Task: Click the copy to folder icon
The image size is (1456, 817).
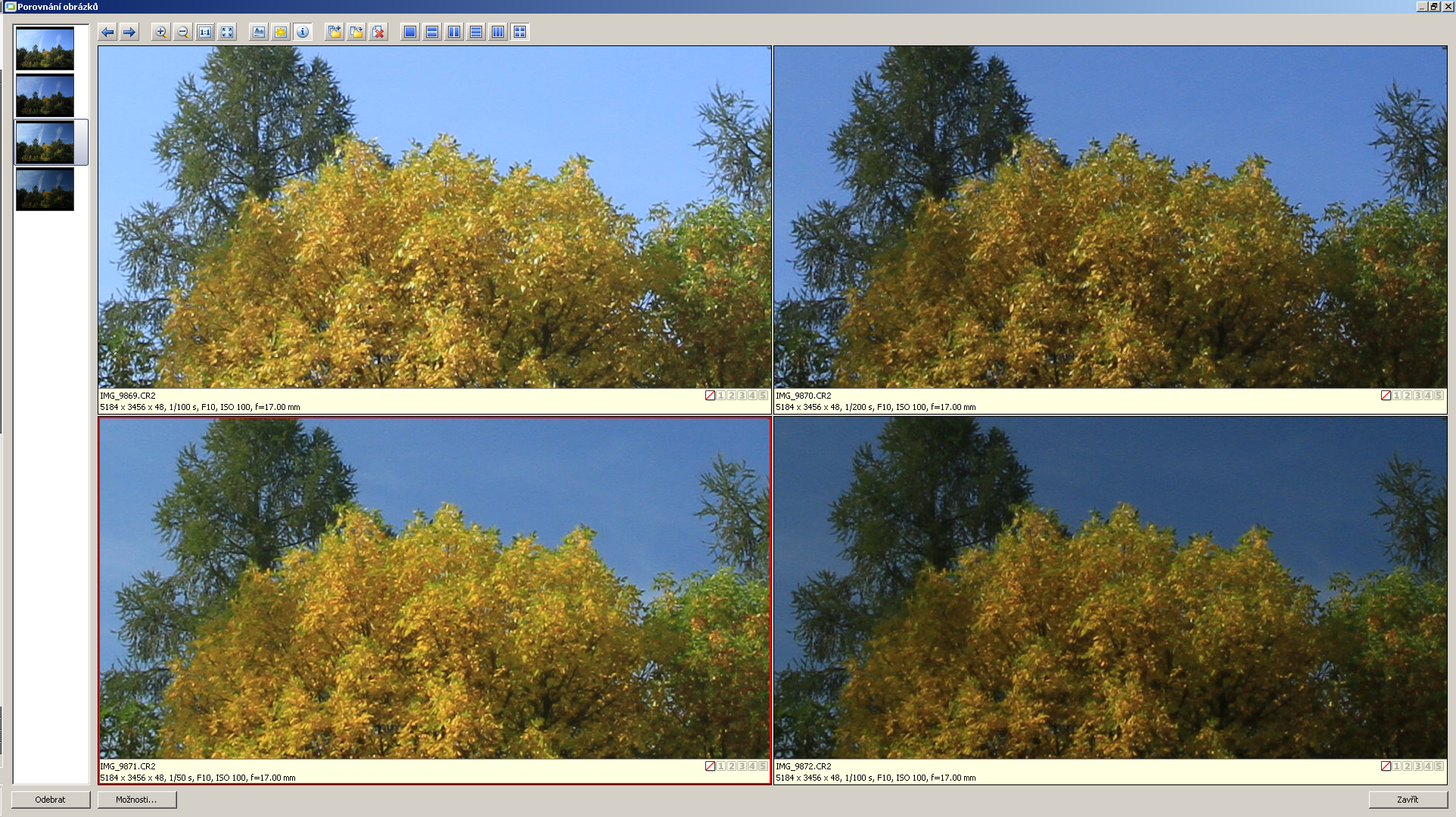Action: pyautogui.click(x=334, y=33)
